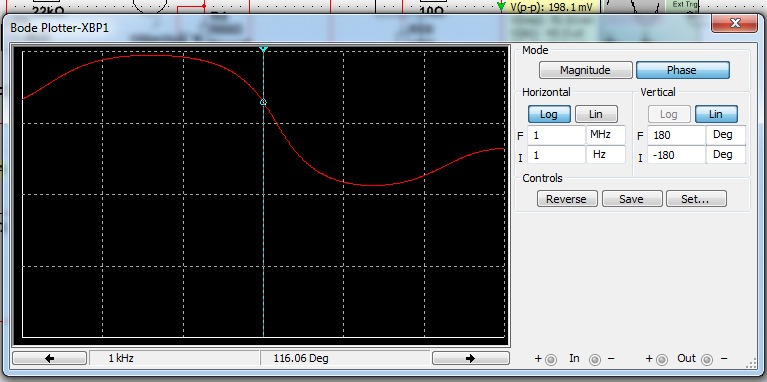
Task: Select Phase mode button
Action: point(682,70)
